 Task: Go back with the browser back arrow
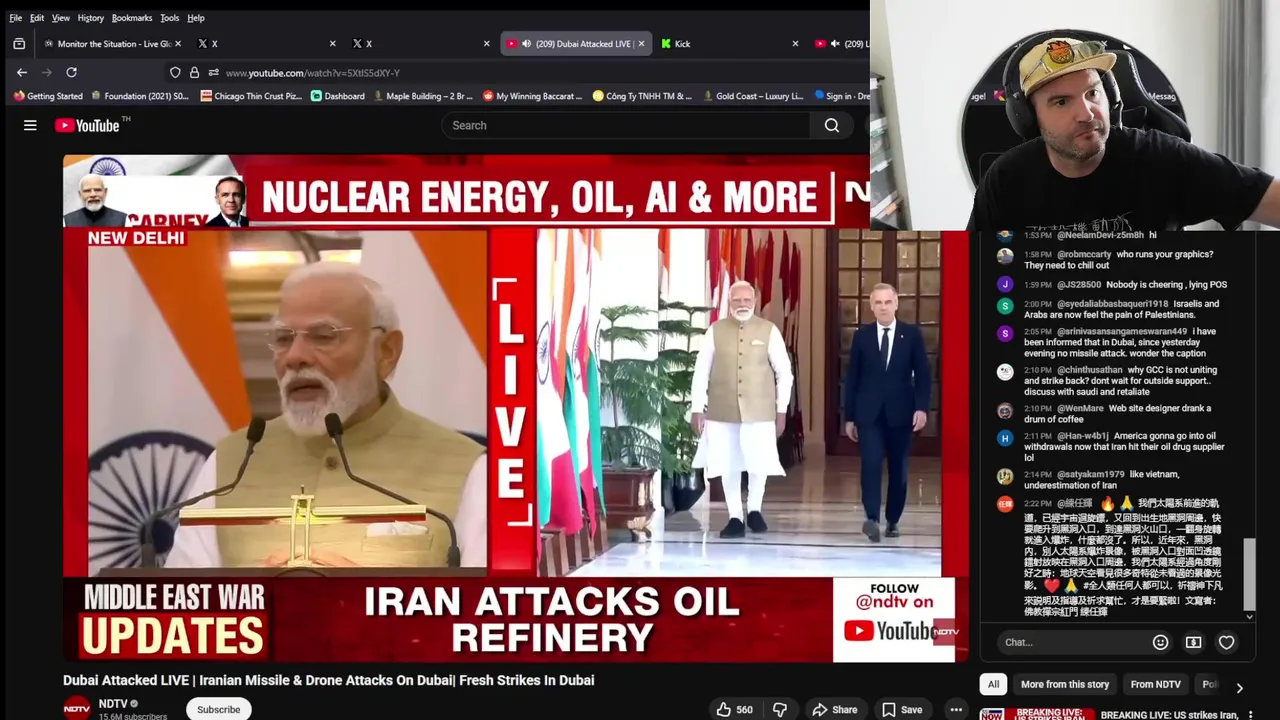[22, 72]
